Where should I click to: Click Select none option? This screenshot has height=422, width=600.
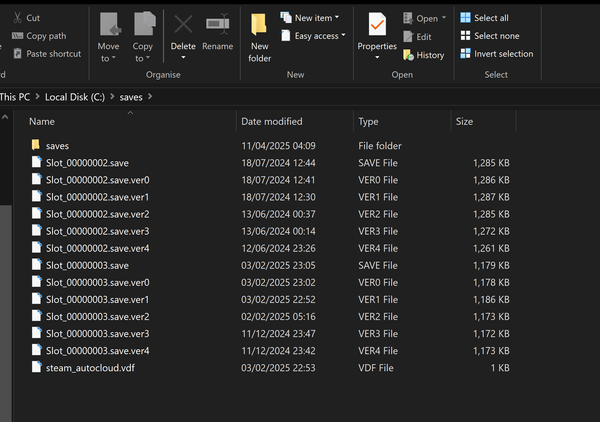pos(496,36)
